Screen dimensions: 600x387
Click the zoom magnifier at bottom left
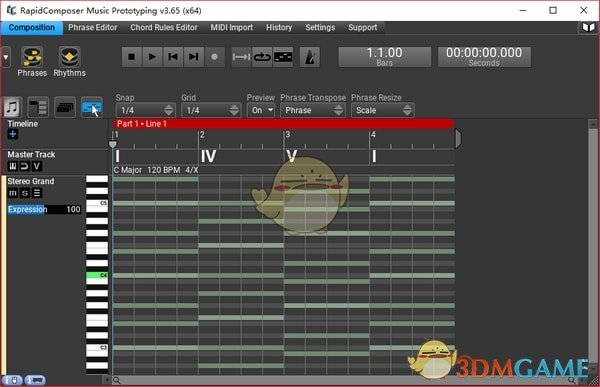pyautogui.click(x=117, y=380)
